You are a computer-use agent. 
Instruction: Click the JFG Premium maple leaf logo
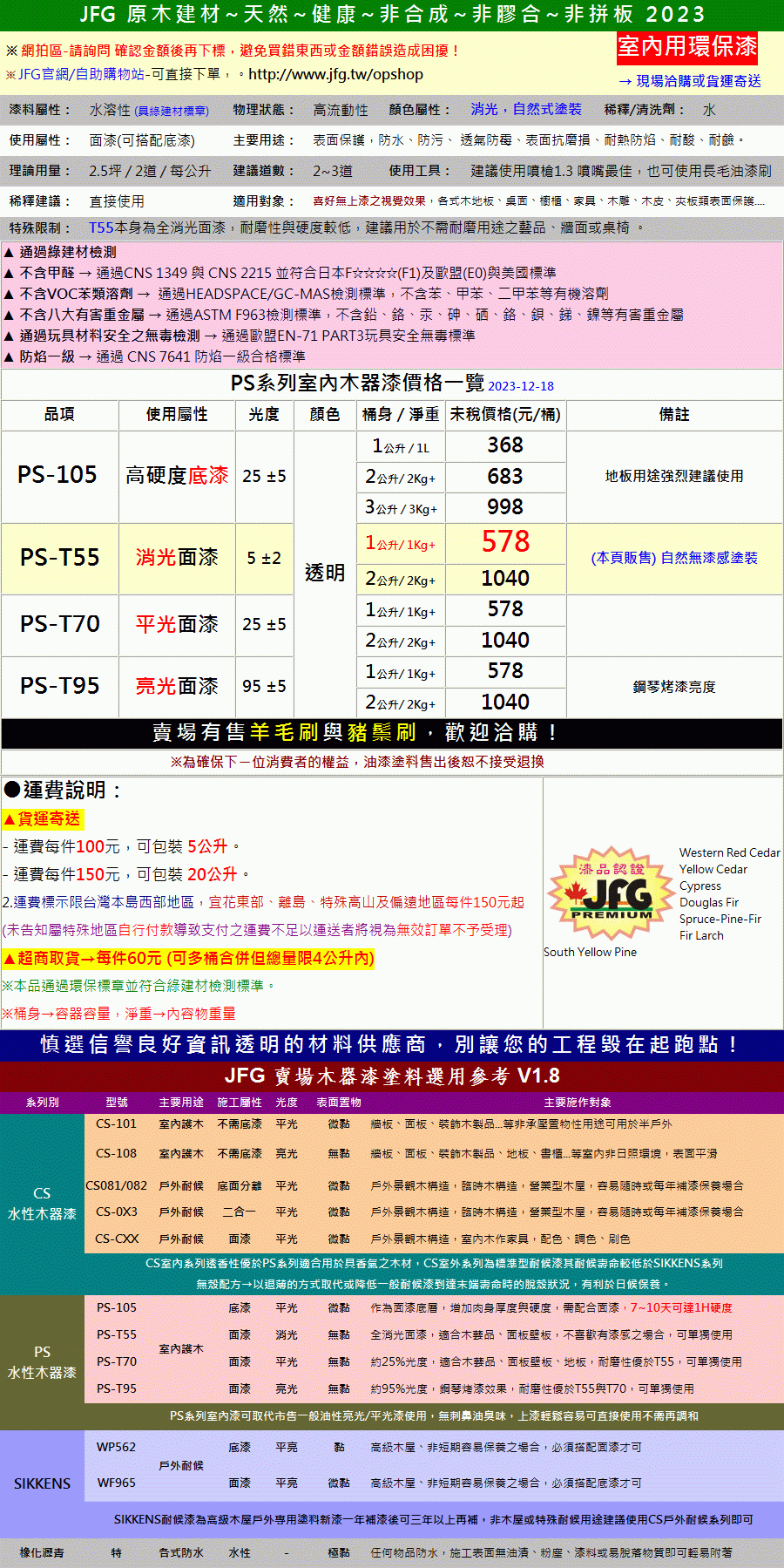(x=612, y=893)
